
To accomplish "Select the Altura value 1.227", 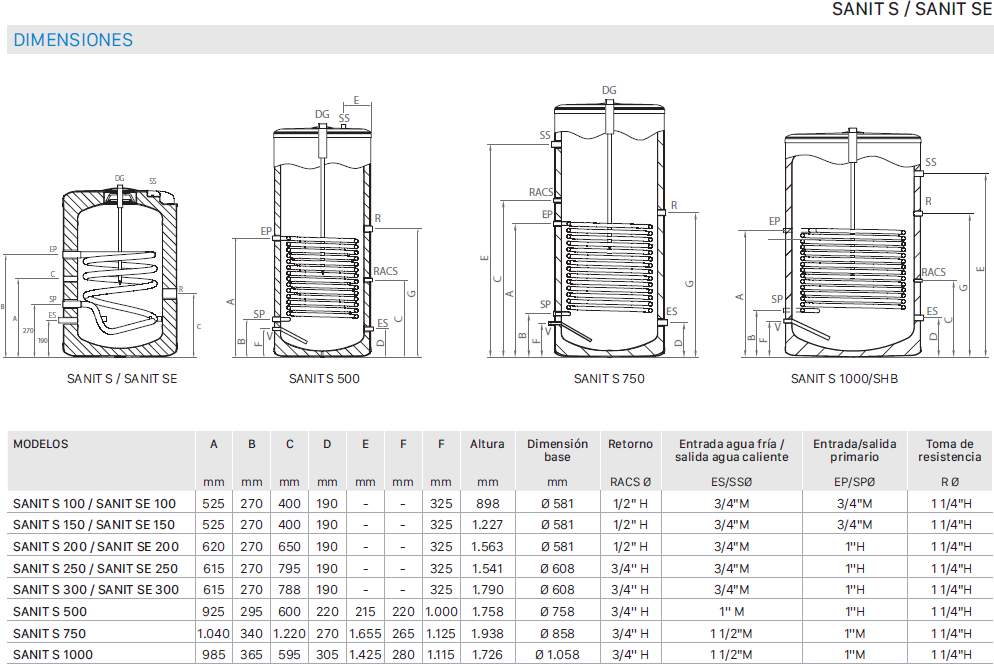I will coord(487,525).
